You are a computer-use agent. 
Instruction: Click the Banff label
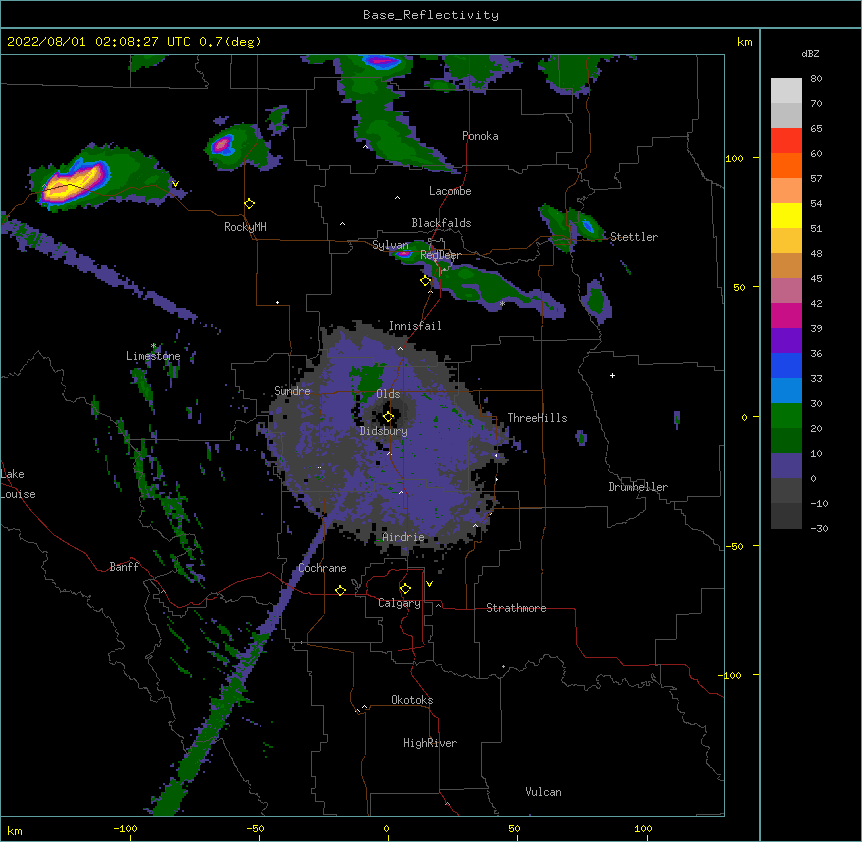tap(124, 567)
